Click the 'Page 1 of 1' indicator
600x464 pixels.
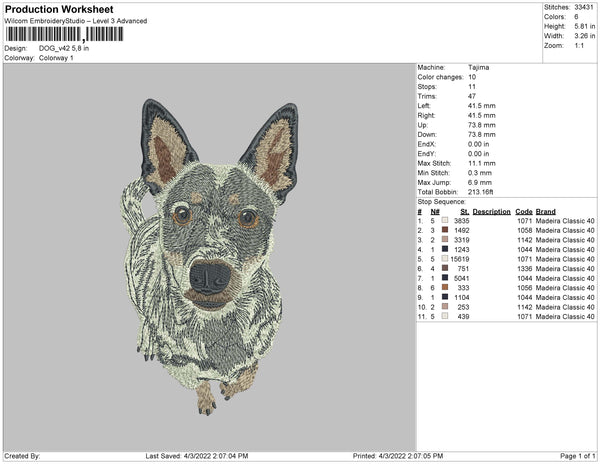(x=578, y=456)
